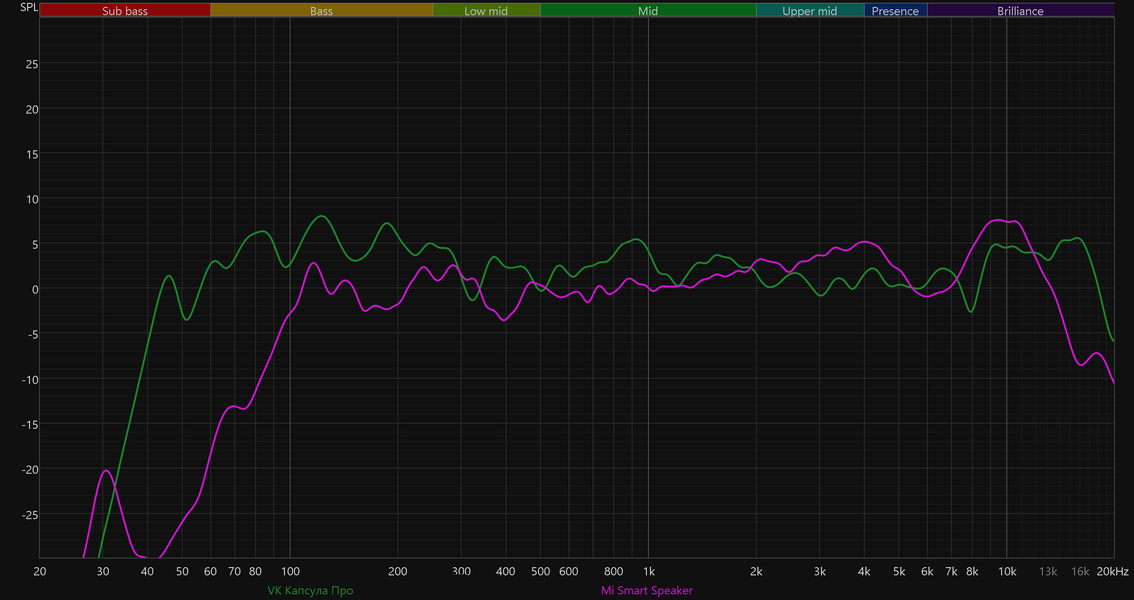Click the 1k frequency axis label

(x=648, y=571)
